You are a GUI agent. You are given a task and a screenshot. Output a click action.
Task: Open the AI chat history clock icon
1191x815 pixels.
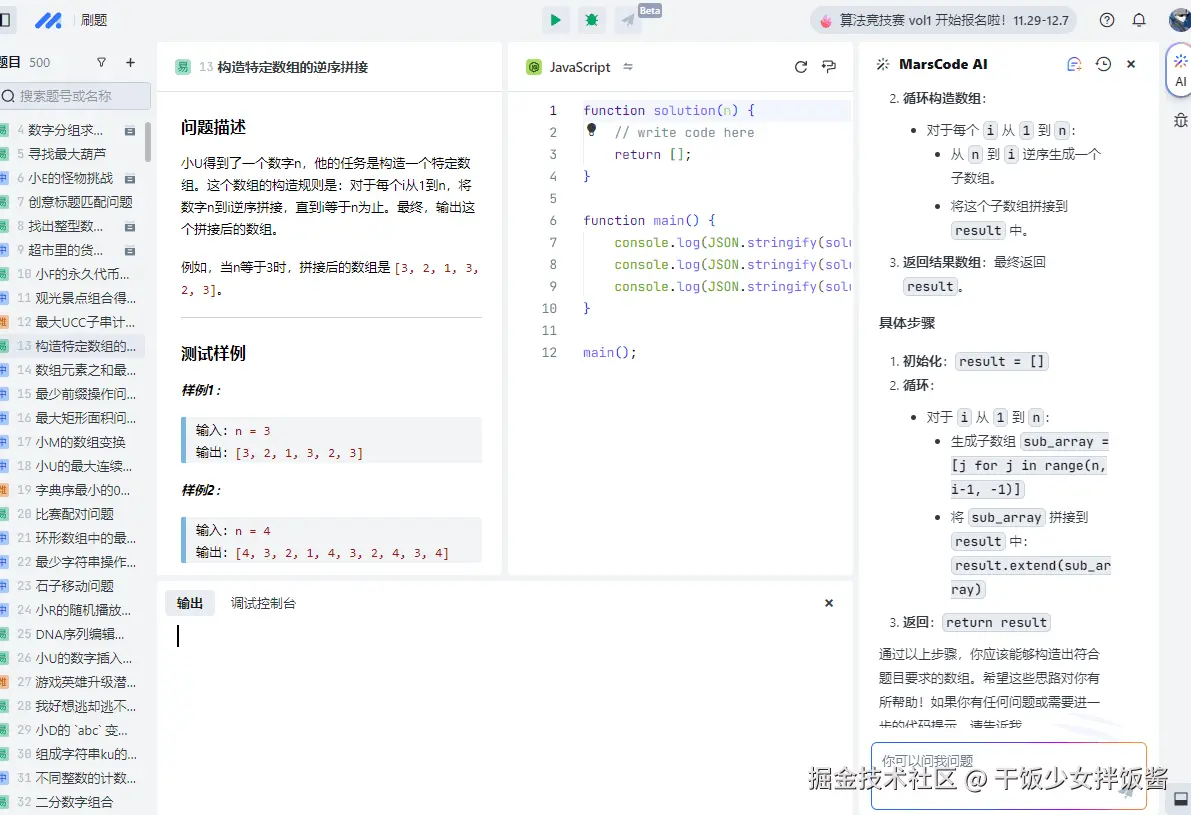pos(1103,65)
